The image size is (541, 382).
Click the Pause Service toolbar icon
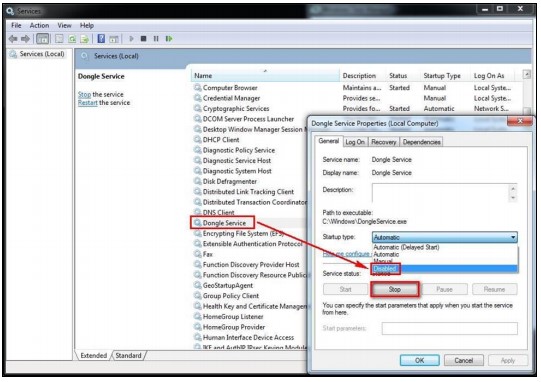[156, 39]
